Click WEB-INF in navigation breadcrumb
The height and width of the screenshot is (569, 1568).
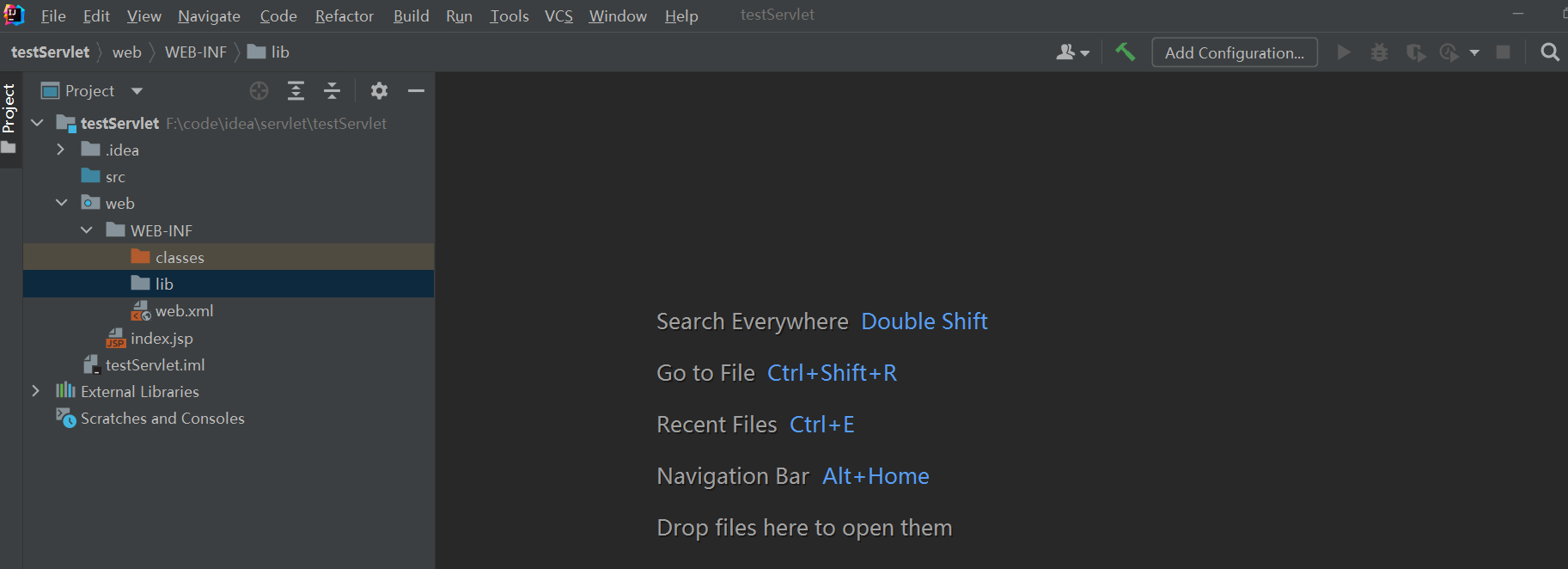pos(196,52)
